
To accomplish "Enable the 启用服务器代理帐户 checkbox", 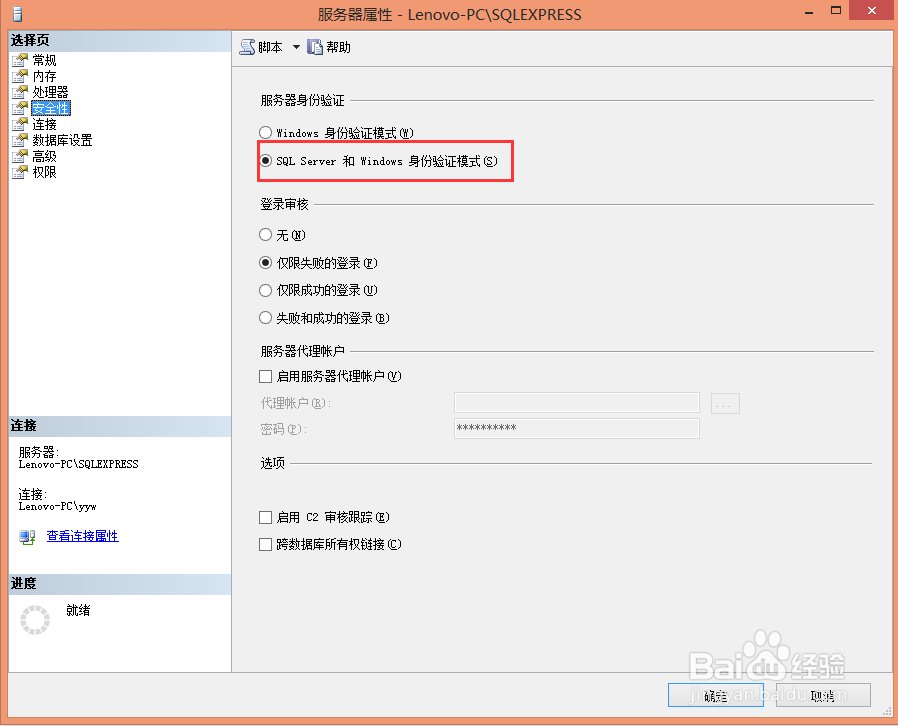I will [x=265, y=376].
